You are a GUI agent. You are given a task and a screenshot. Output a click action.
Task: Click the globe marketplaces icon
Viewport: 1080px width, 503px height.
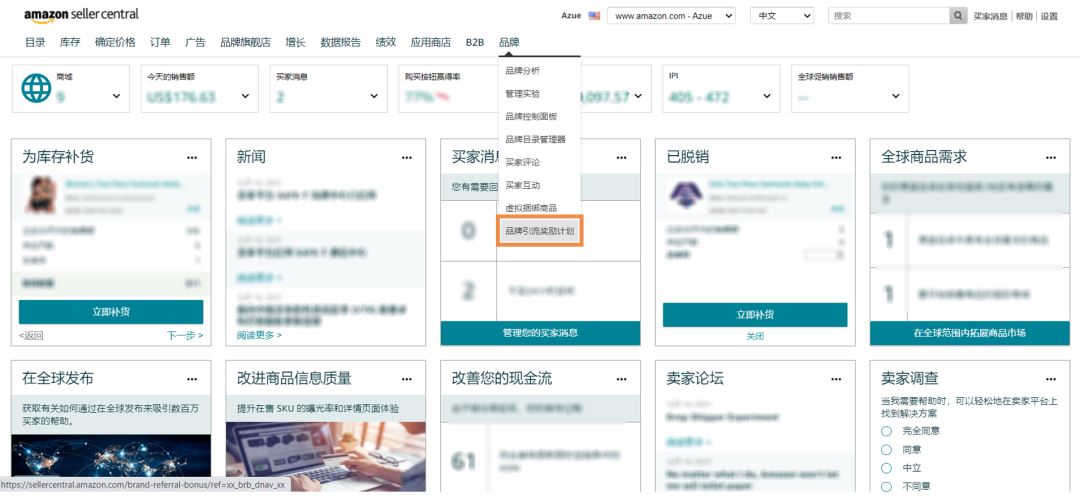[36, 88]
